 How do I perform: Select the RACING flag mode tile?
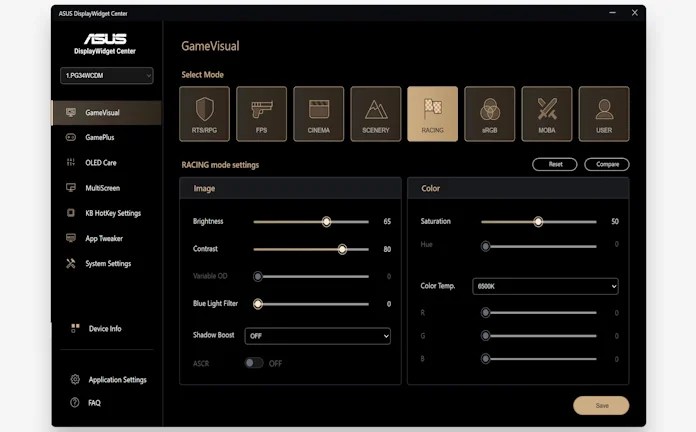tap(432, 114)
